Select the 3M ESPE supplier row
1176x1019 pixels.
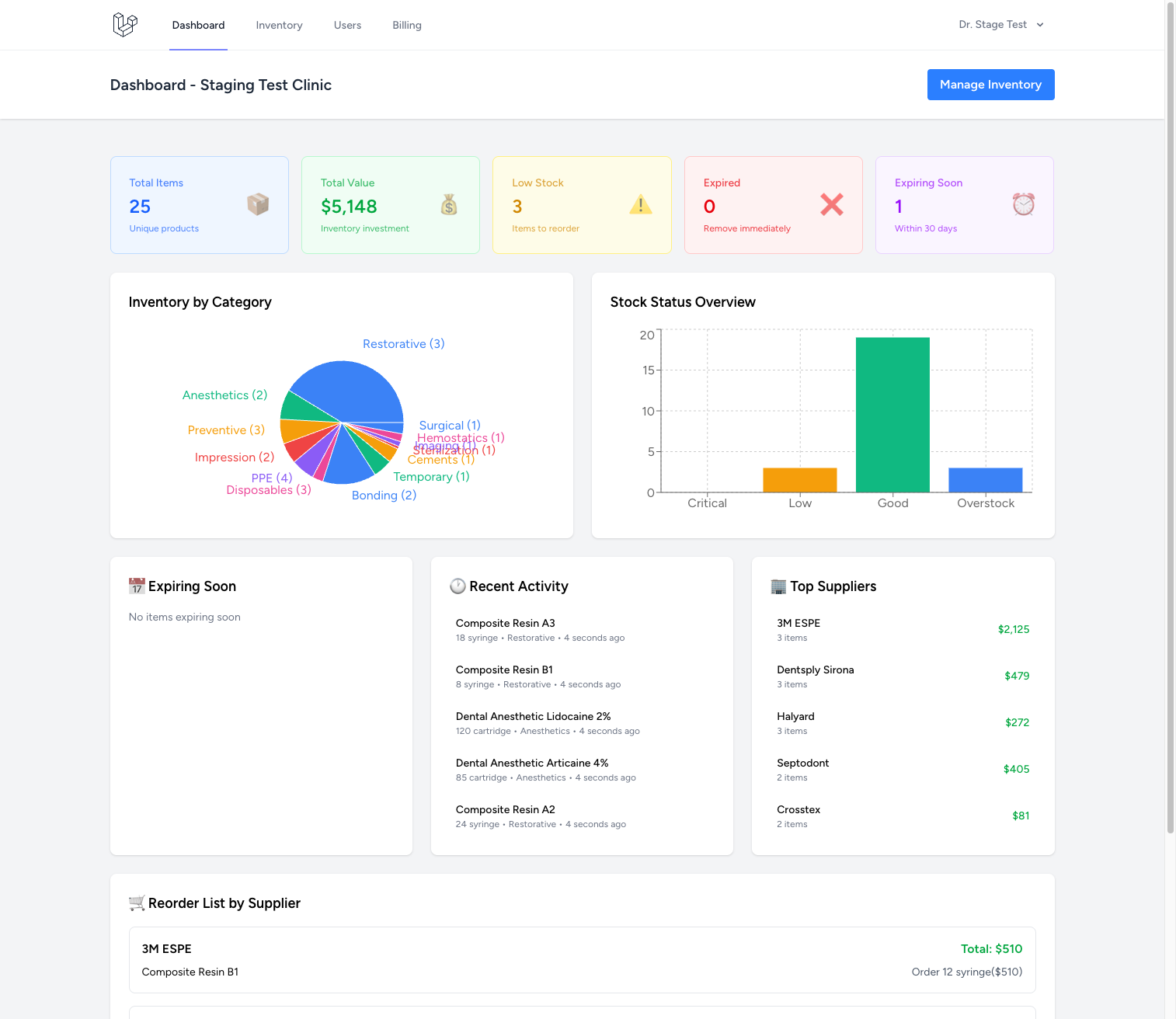903,630
